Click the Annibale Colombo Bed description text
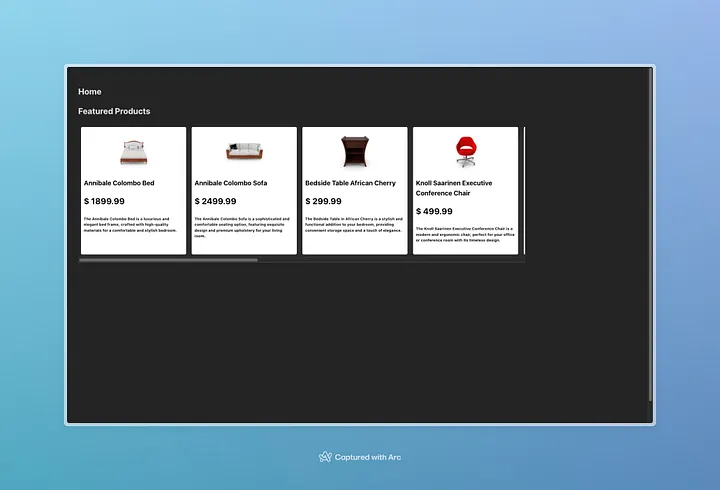The image size is (720, 490). (130, 225)
